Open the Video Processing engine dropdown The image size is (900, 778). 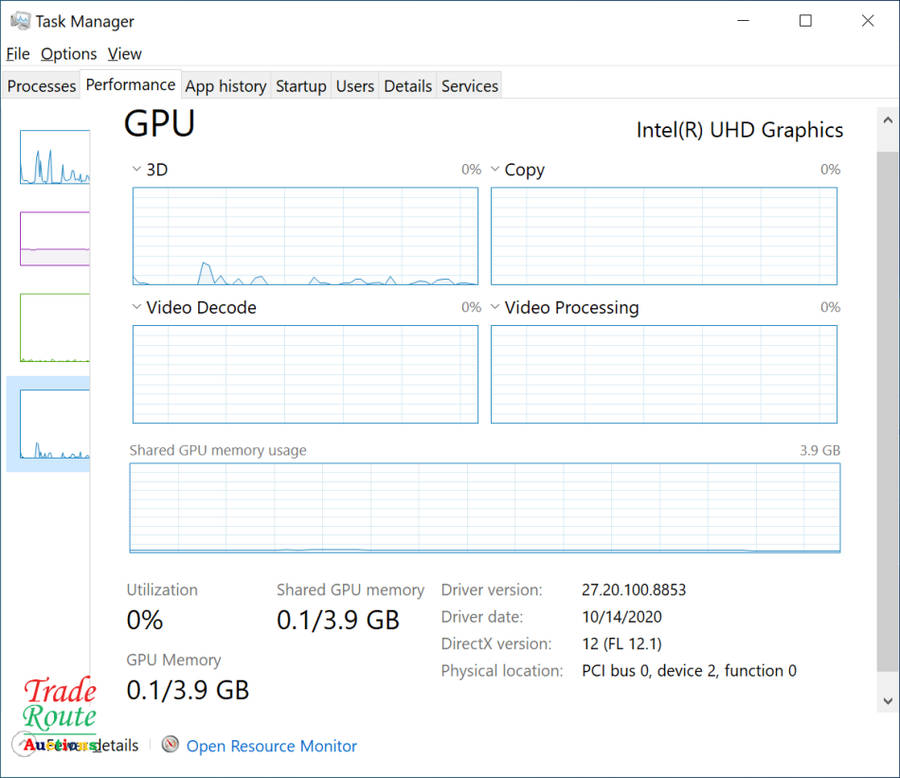(495, 308)
